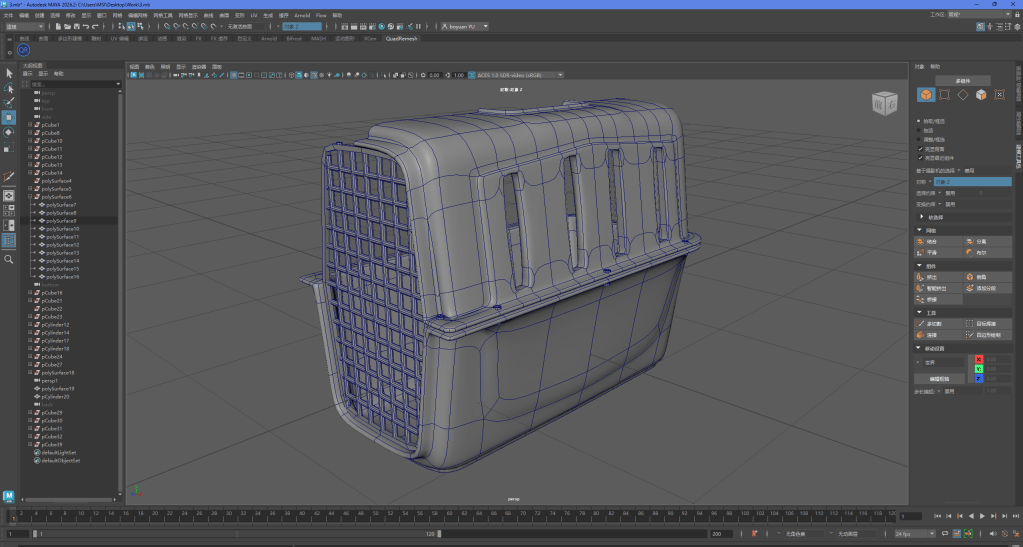
Task: Click the red X axis swatch
Action: coord(979,359)
